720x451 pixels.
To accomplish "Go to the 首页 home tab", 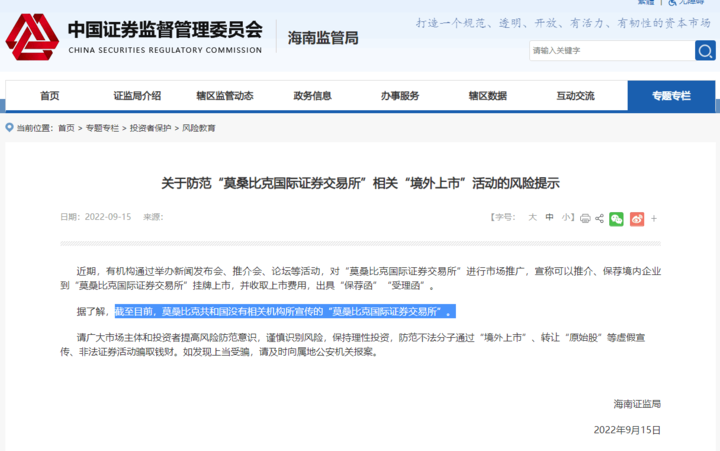I will point(49,96).
